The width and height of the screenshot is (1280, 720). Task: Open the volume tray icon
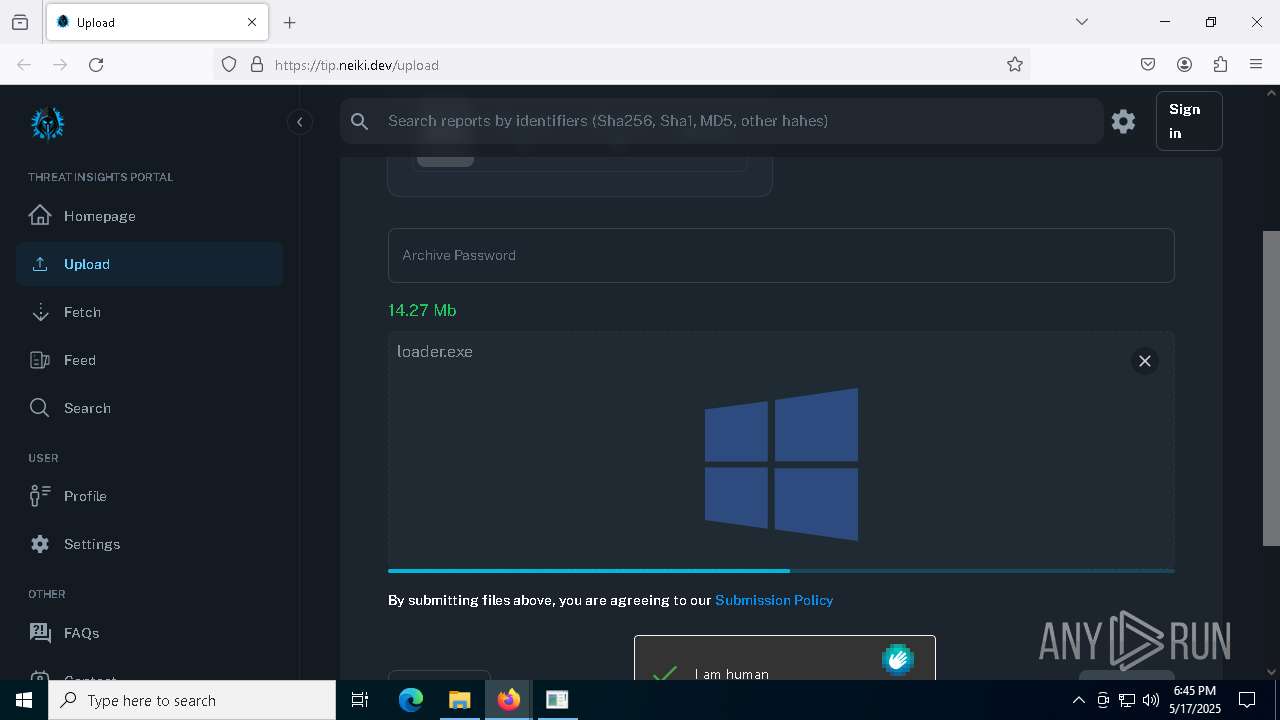1151,700
